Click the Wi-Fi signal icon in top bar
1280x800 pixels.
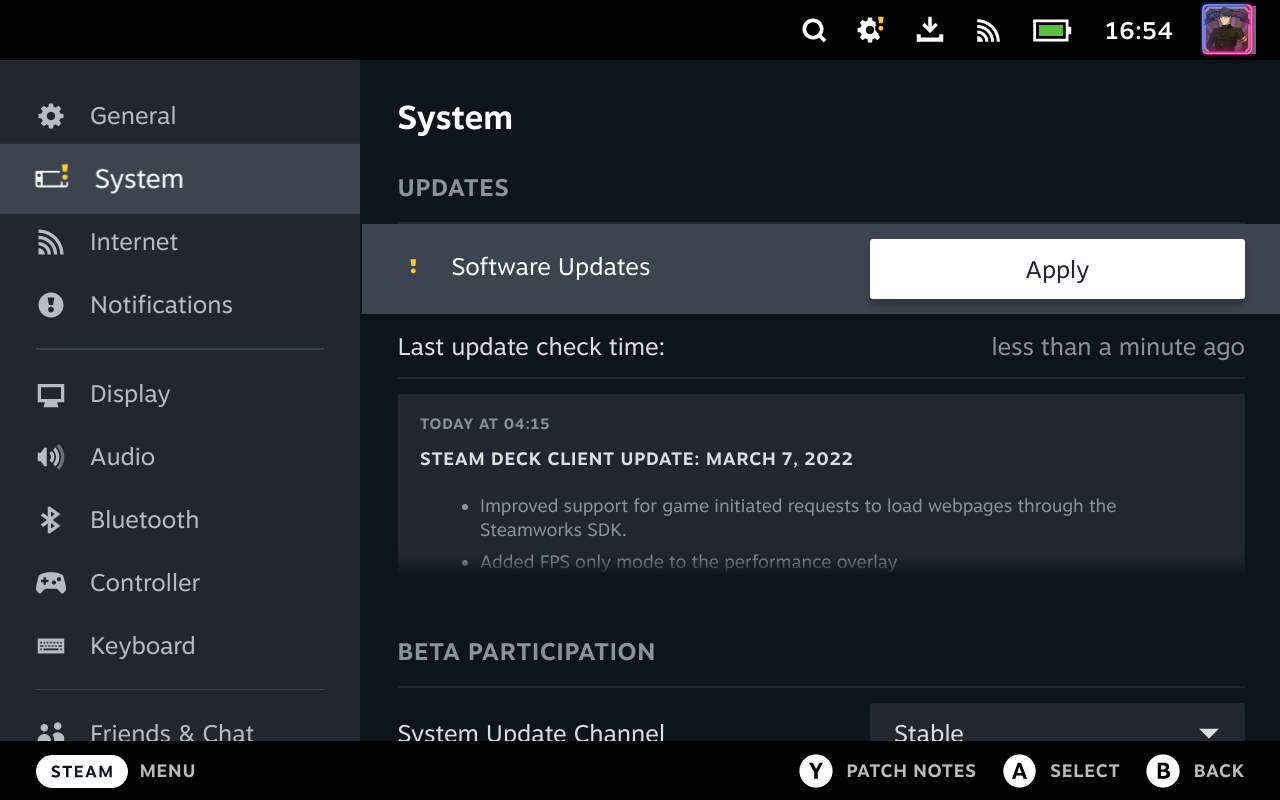988,31
